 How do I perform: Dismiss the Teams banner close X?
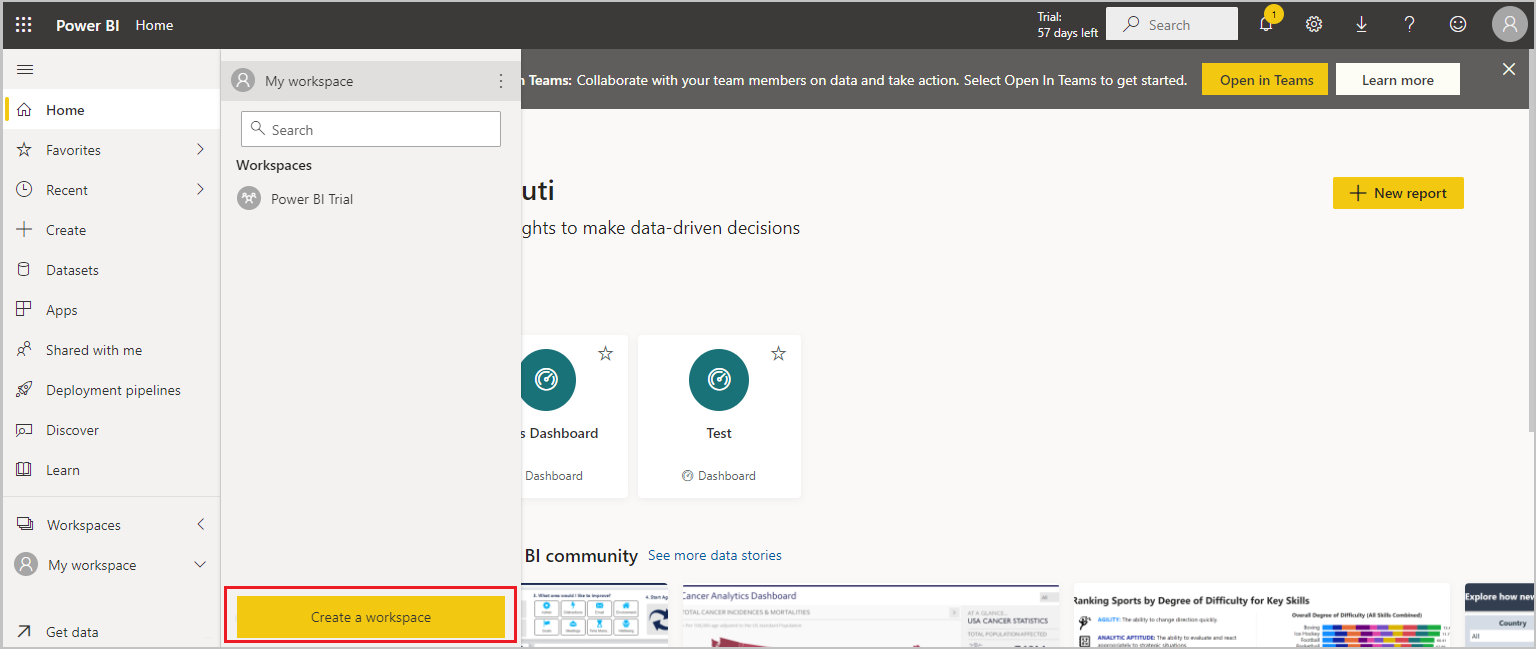click(1509, 69)
